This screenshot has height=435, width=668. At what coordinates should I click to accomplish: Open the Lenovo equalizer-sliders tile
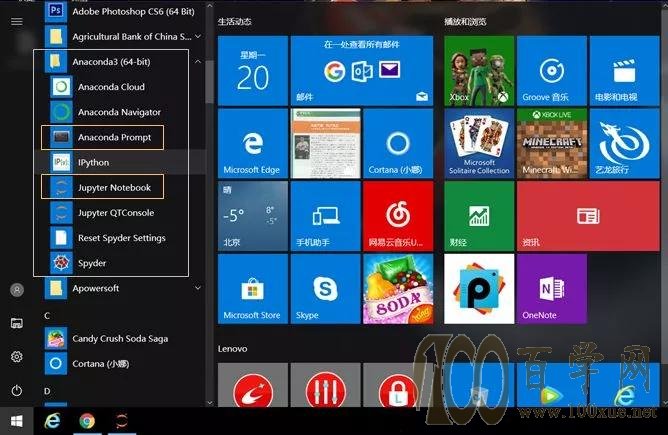[x=326, y=385]
